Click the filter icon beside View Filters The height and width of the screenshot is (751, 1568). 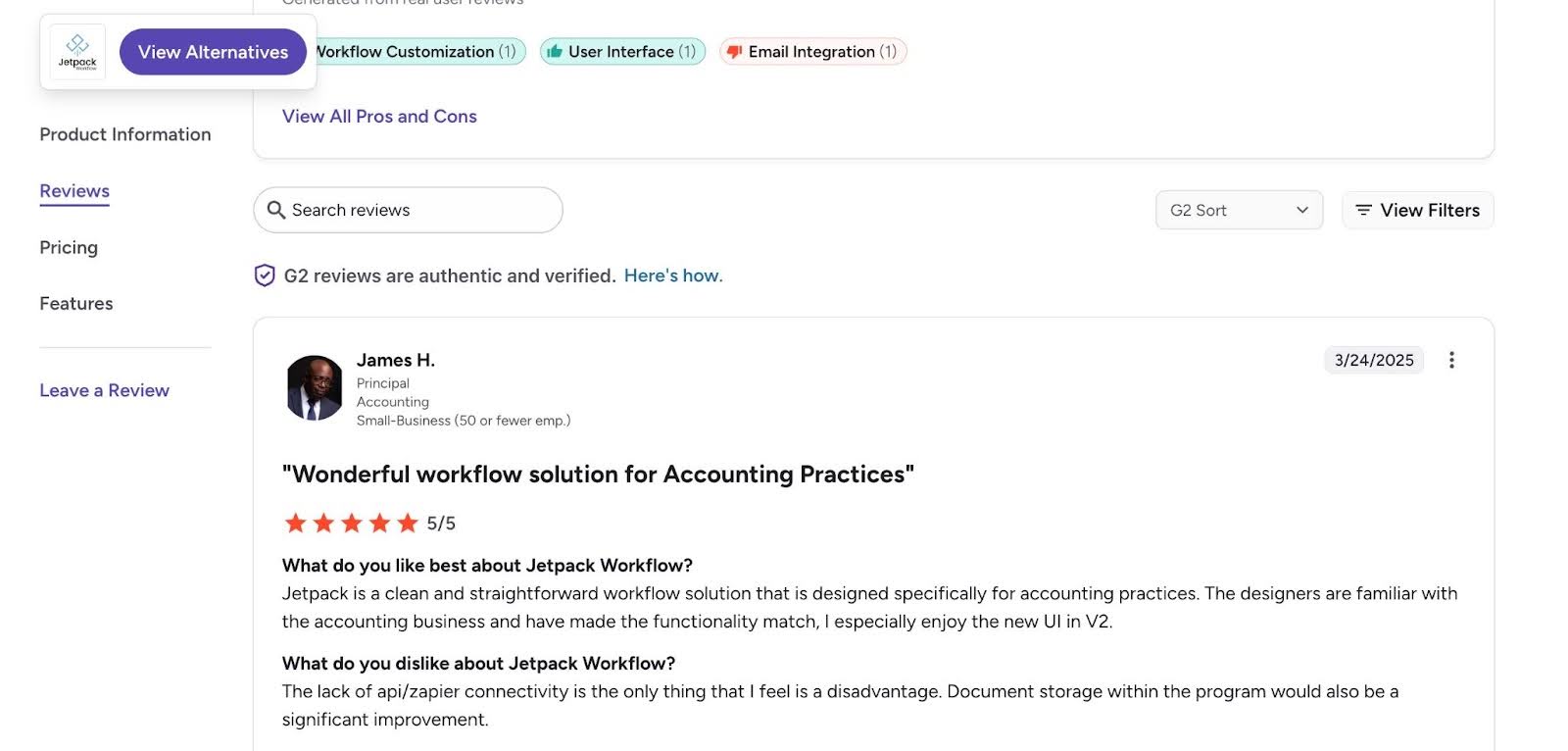[x=1363, y=210]
